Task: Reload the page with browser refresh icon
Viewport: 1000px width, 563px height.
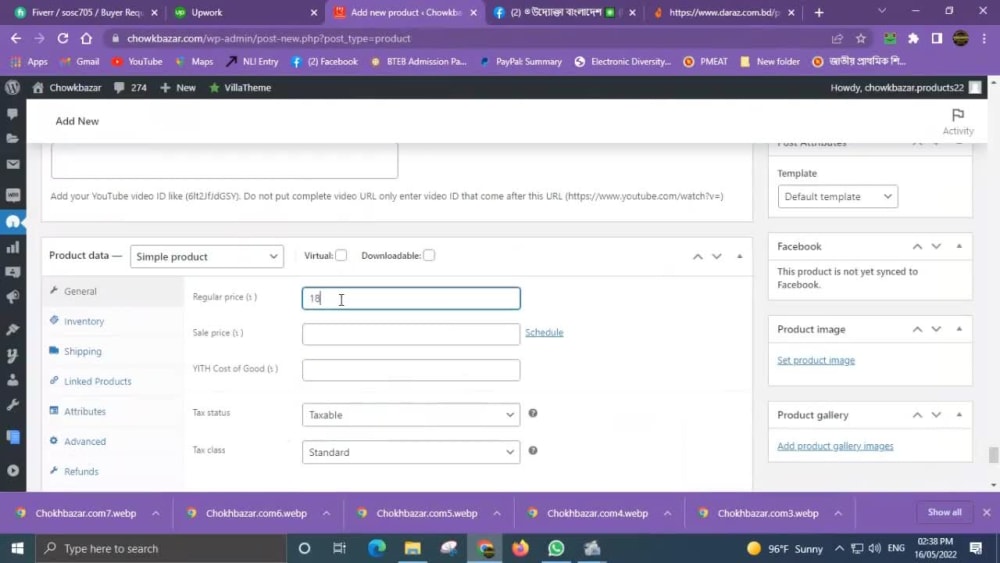Action: click(x=62, y=38)
